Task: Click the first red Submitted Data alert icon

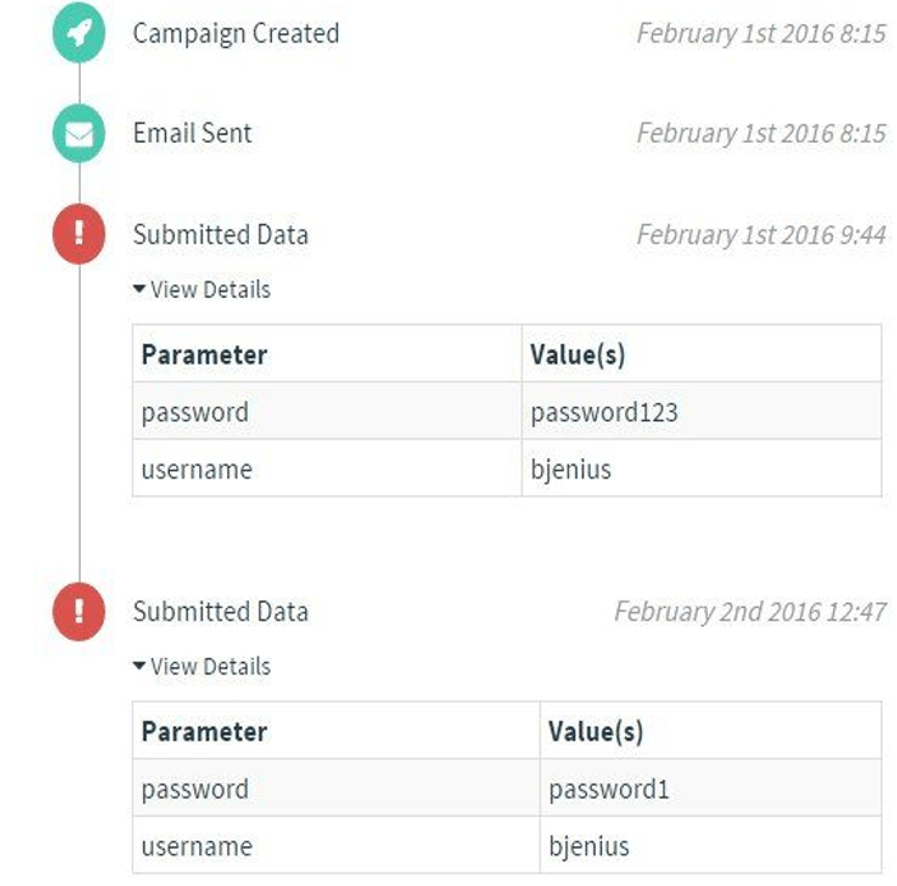Action: click(78, 237)
